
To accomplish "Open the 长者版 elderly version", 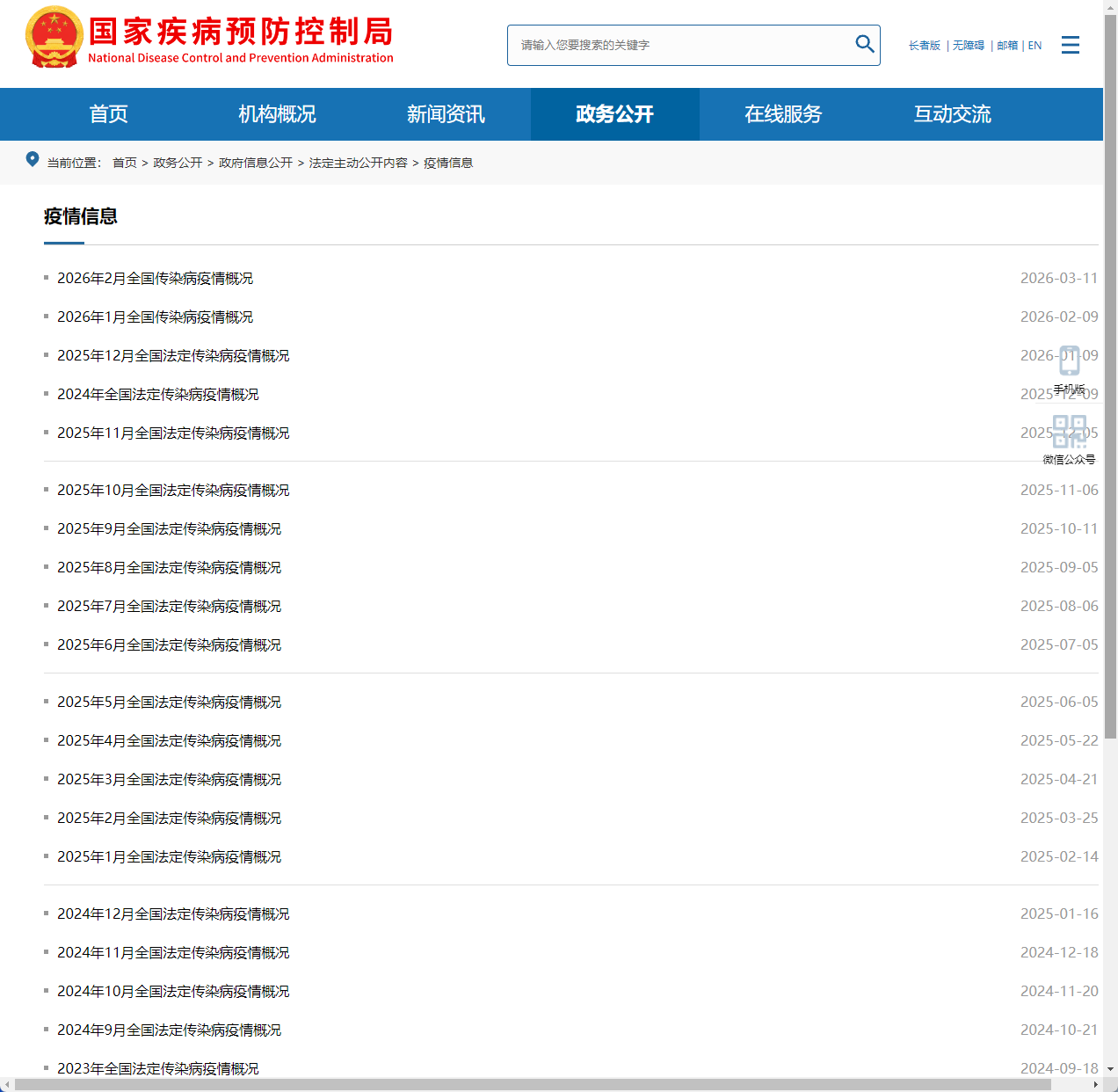I will (925, 45).
